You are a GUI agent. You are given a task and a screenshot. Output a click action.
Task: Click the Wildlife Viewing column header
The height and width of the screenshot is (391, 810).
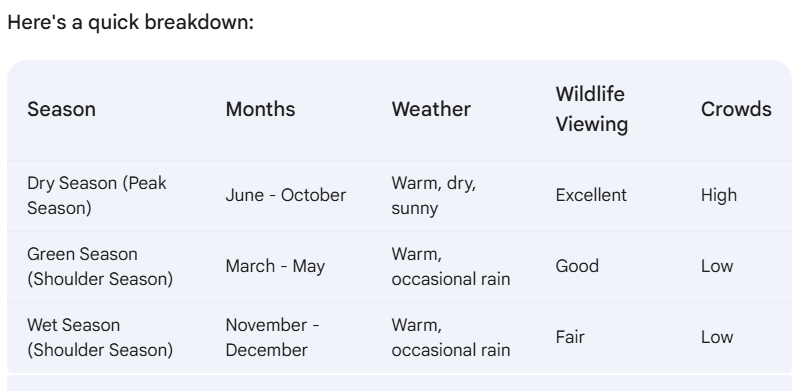591,109
